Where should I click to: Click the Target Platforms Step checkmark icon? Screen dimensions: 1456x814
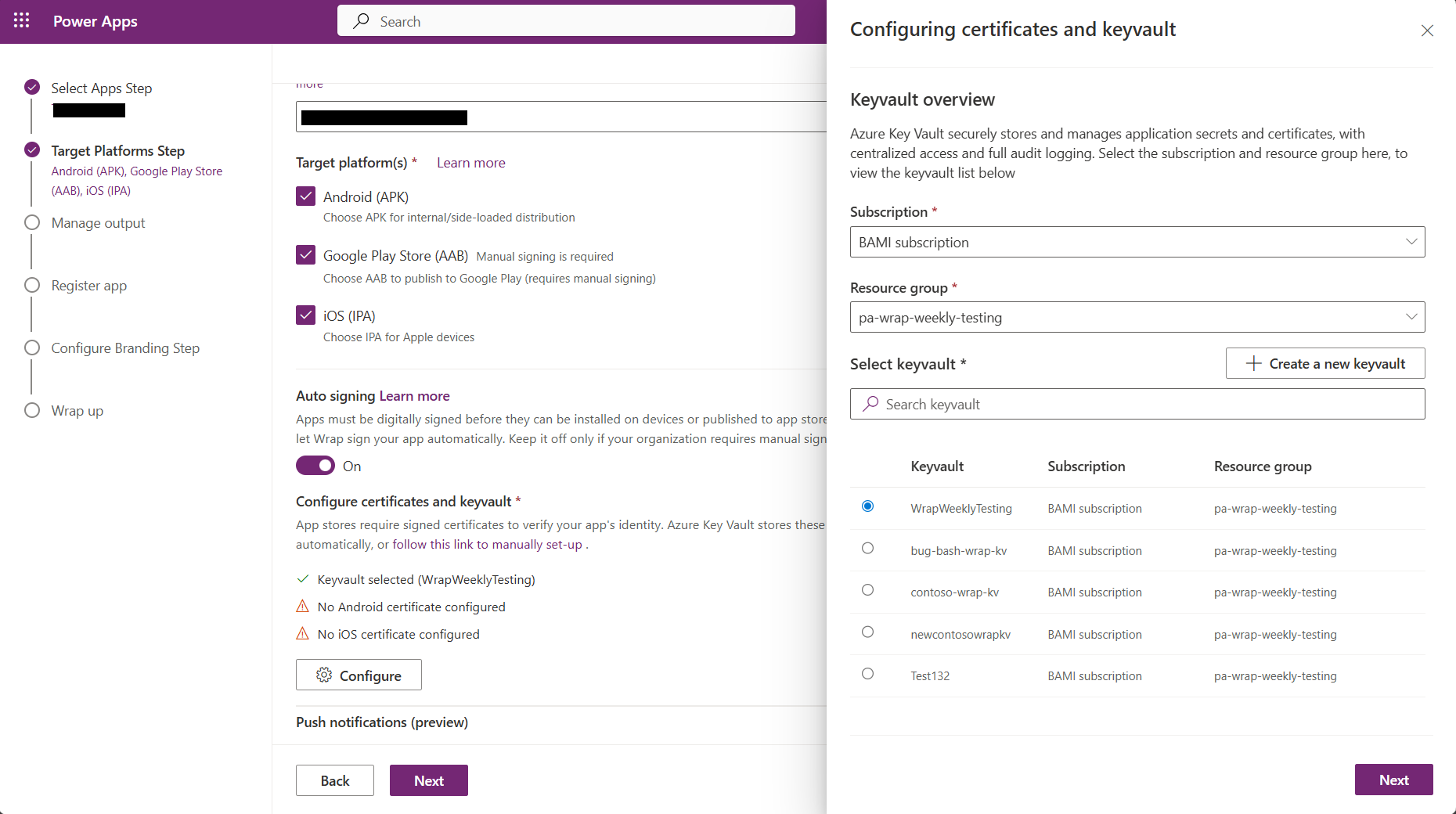[32, 149]
